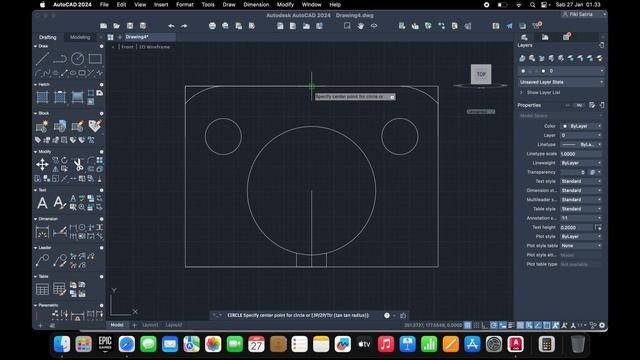Image resolution: width=640 pixels, height=360 pixels.
Task: Select the Trim scissors tool
Action: [x=78, y=164]
